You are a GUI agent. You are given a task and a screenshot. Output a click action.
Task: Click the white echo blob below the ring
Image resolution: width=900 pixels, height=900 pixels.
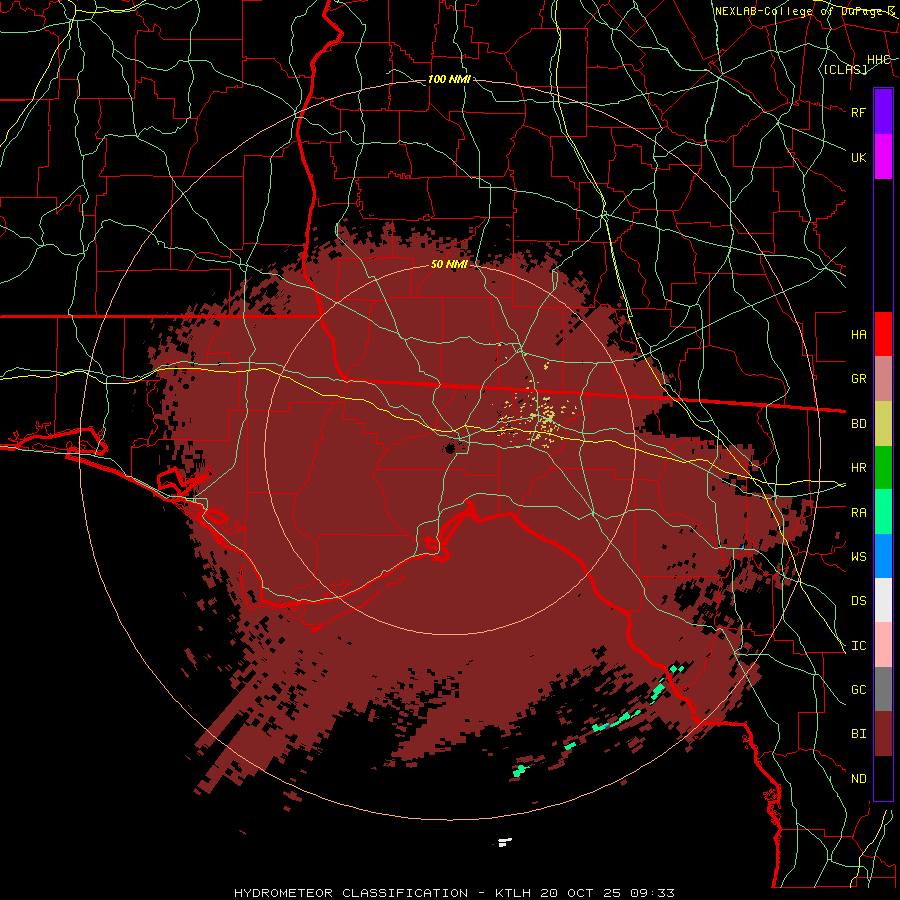click(505, 842)
